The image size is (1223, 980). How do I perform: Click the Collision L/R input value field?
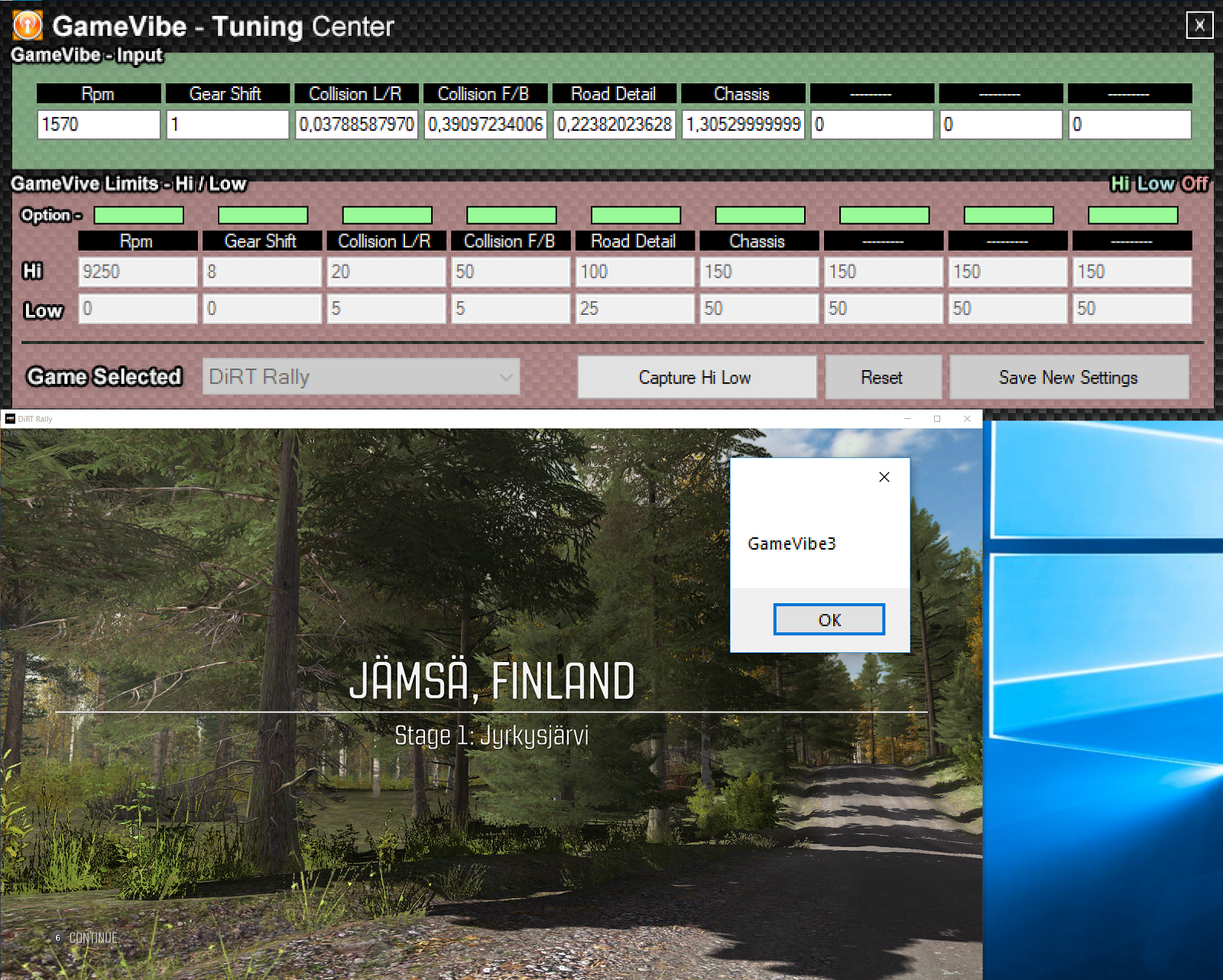pos(356,125)
